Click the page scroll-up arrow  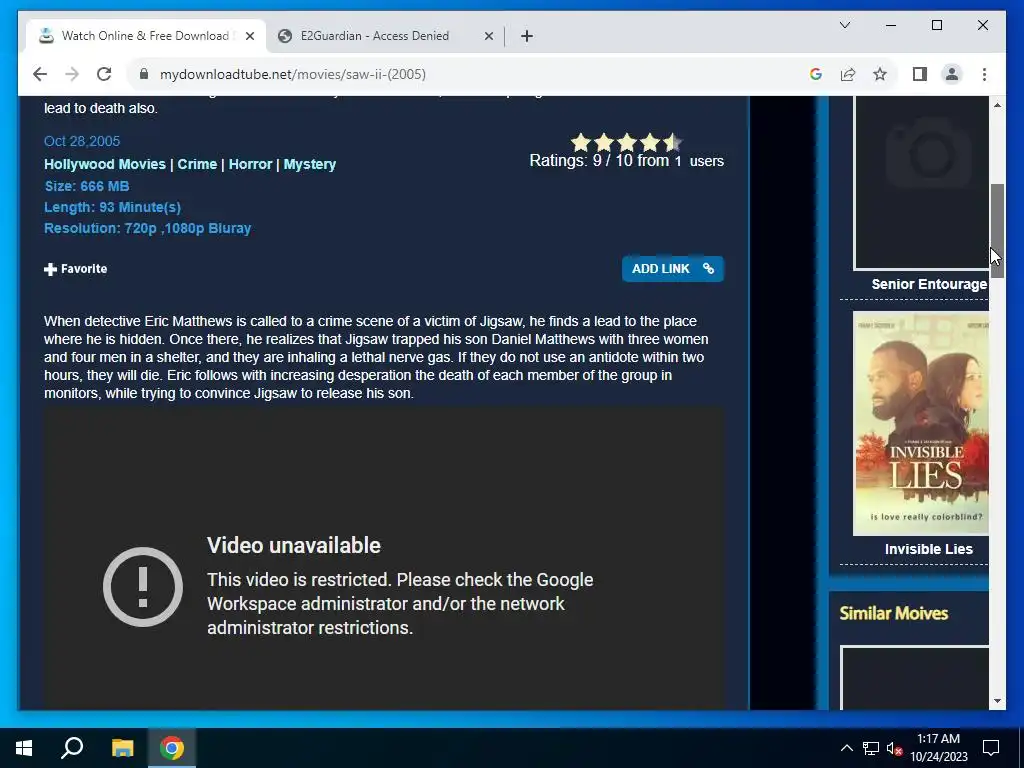[x=997, y=105]
